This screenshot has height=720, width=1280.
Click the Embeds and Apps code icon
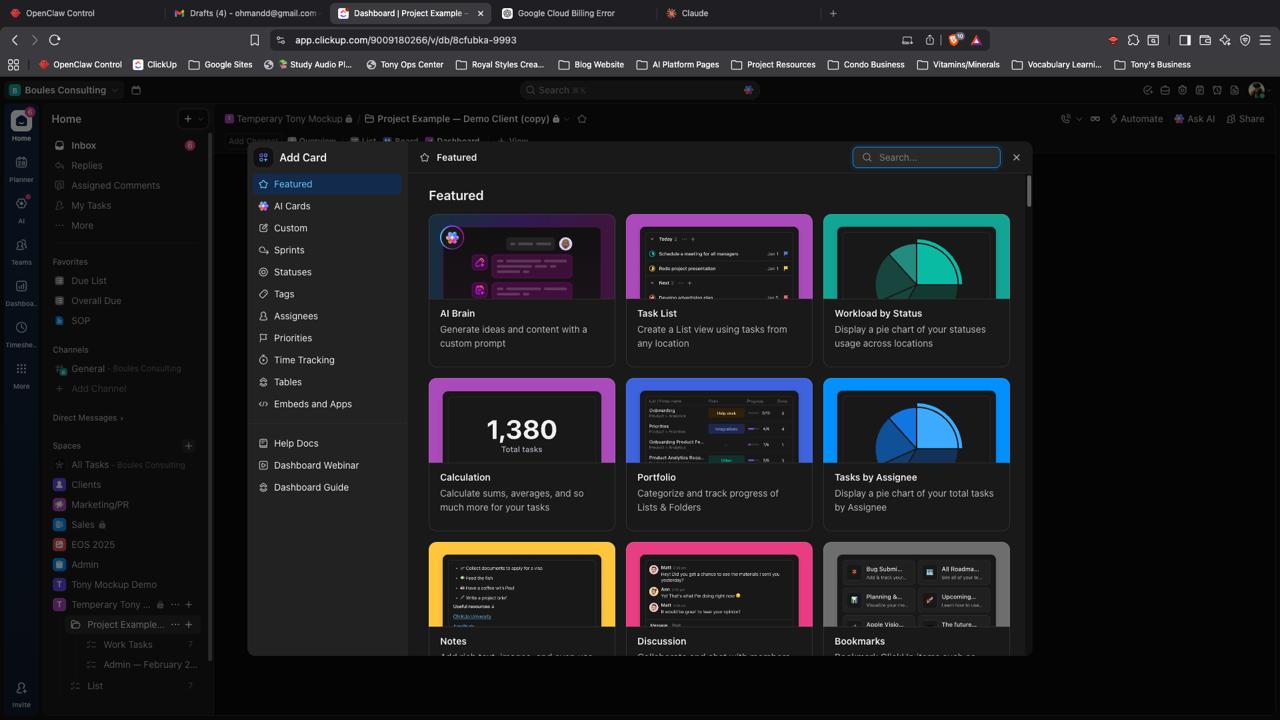(x=263, y=404)
